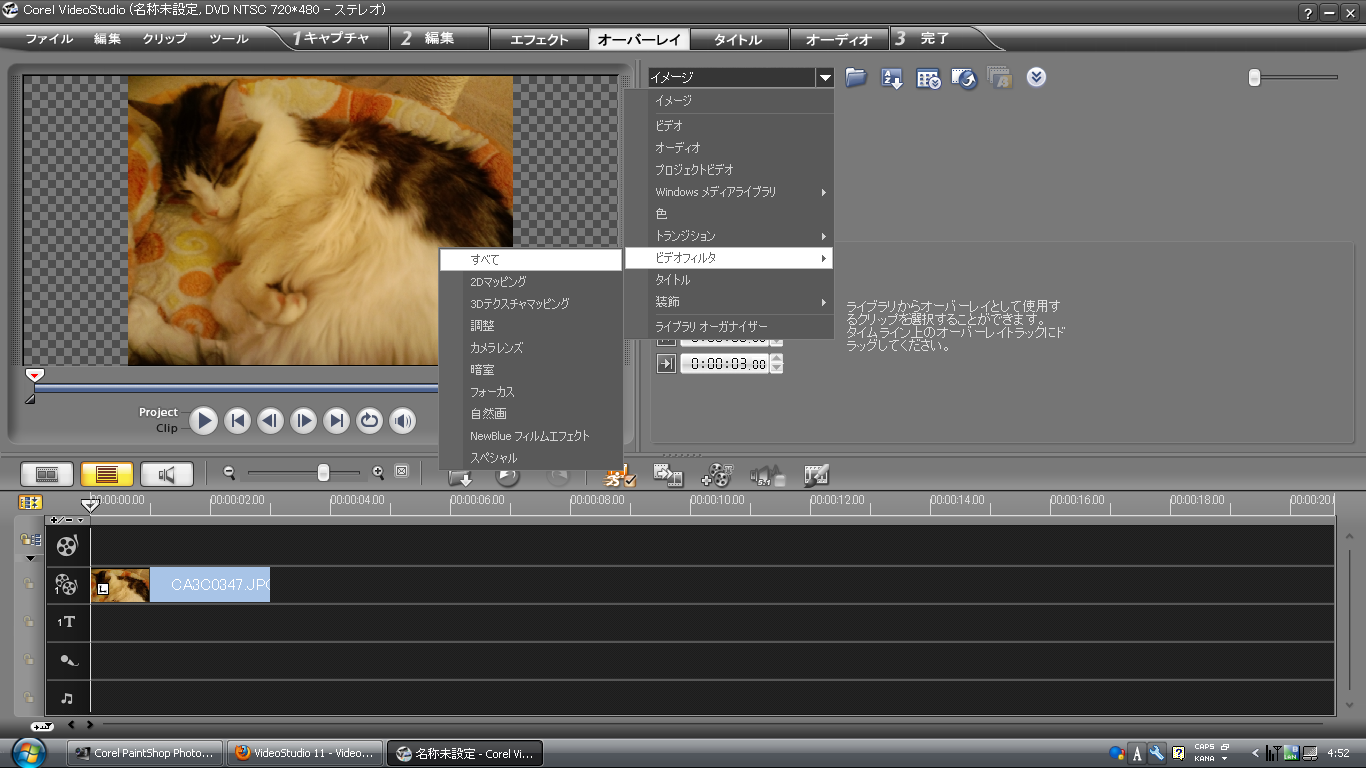The height and width of the screenshot is (768, 1366).
Task: Select the Video track reel icon
Action: click(67, 546)
